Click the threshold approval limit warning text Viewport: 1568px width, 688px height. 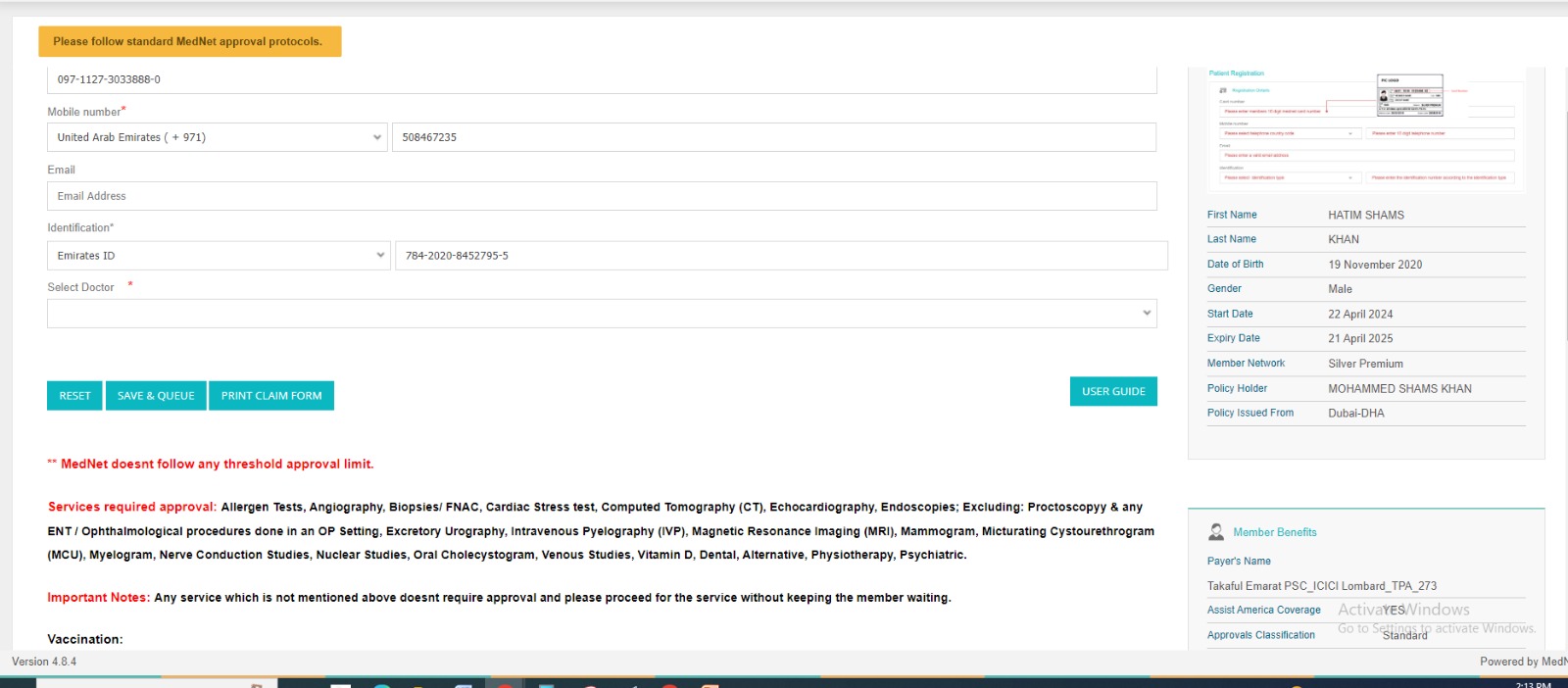coord(211,465)
